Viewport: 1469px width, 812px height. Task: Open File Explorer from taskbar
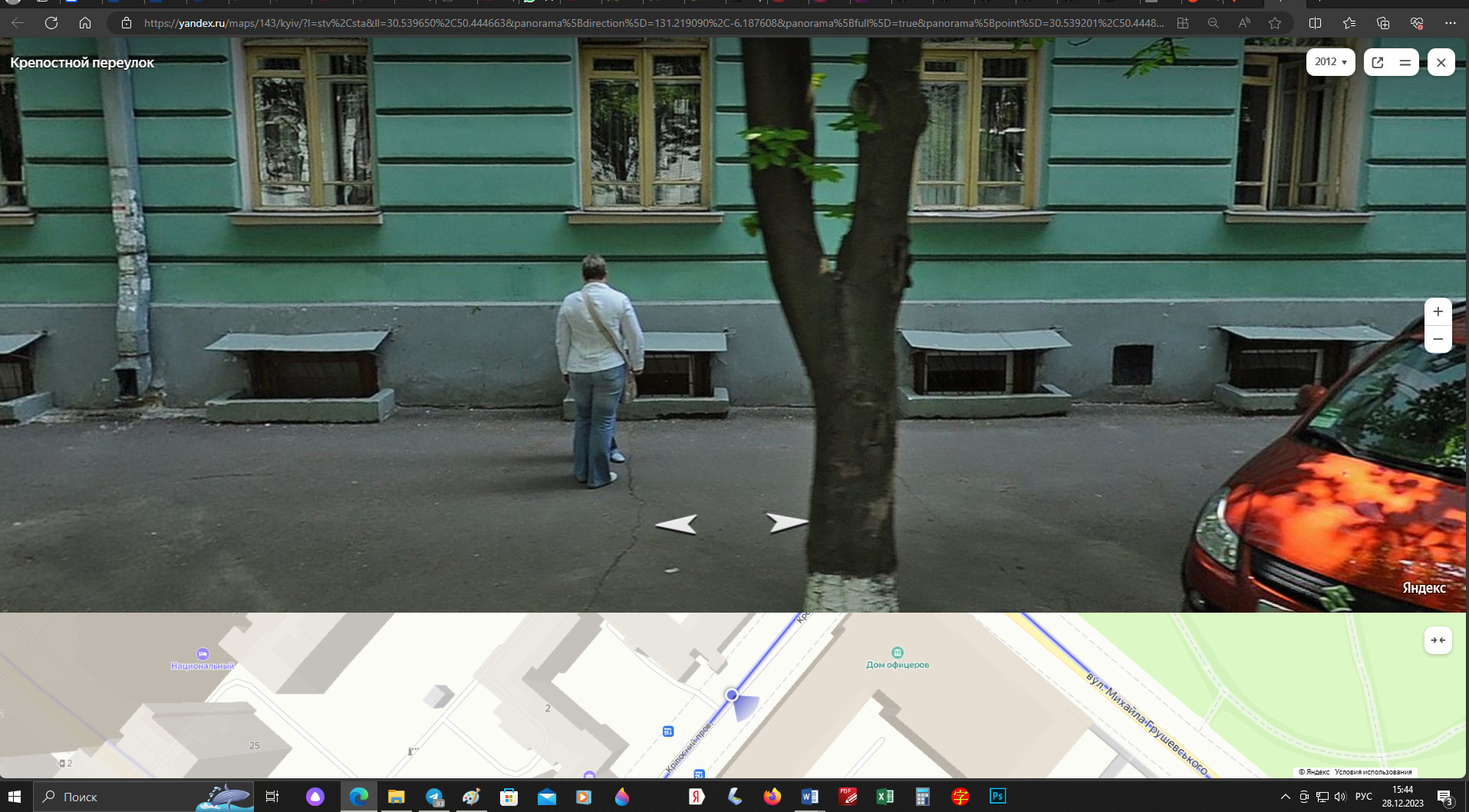coord(396,797)
